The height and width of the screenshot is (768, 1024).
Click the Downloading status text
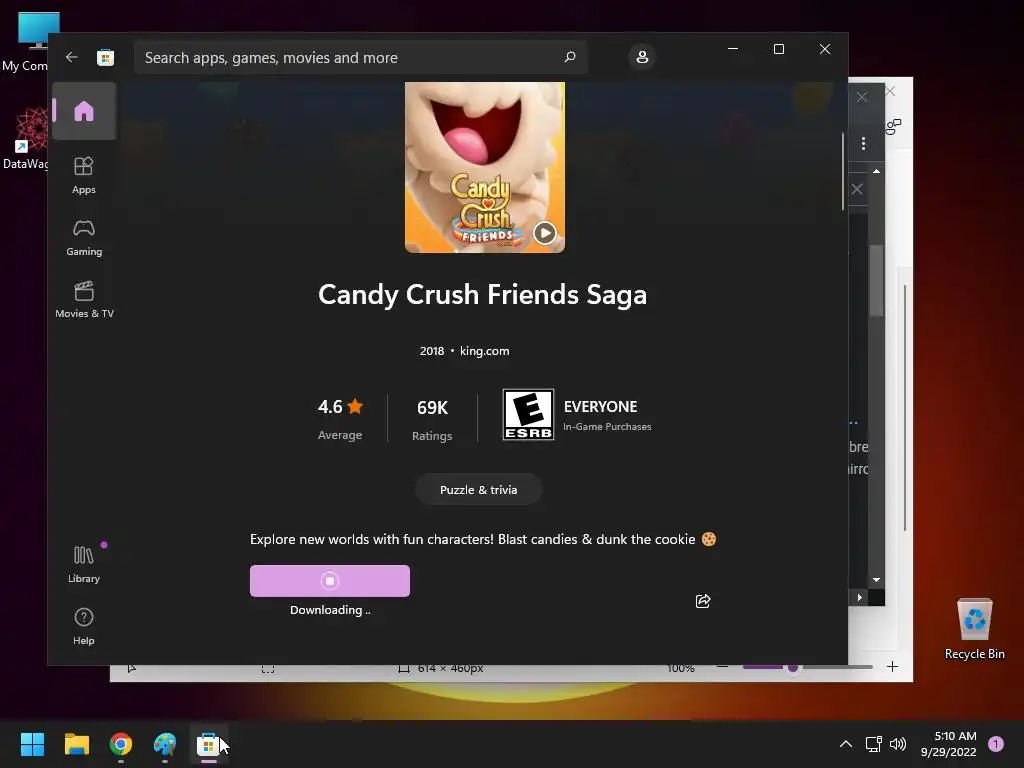pyautogui.click(x=330, y=610)
